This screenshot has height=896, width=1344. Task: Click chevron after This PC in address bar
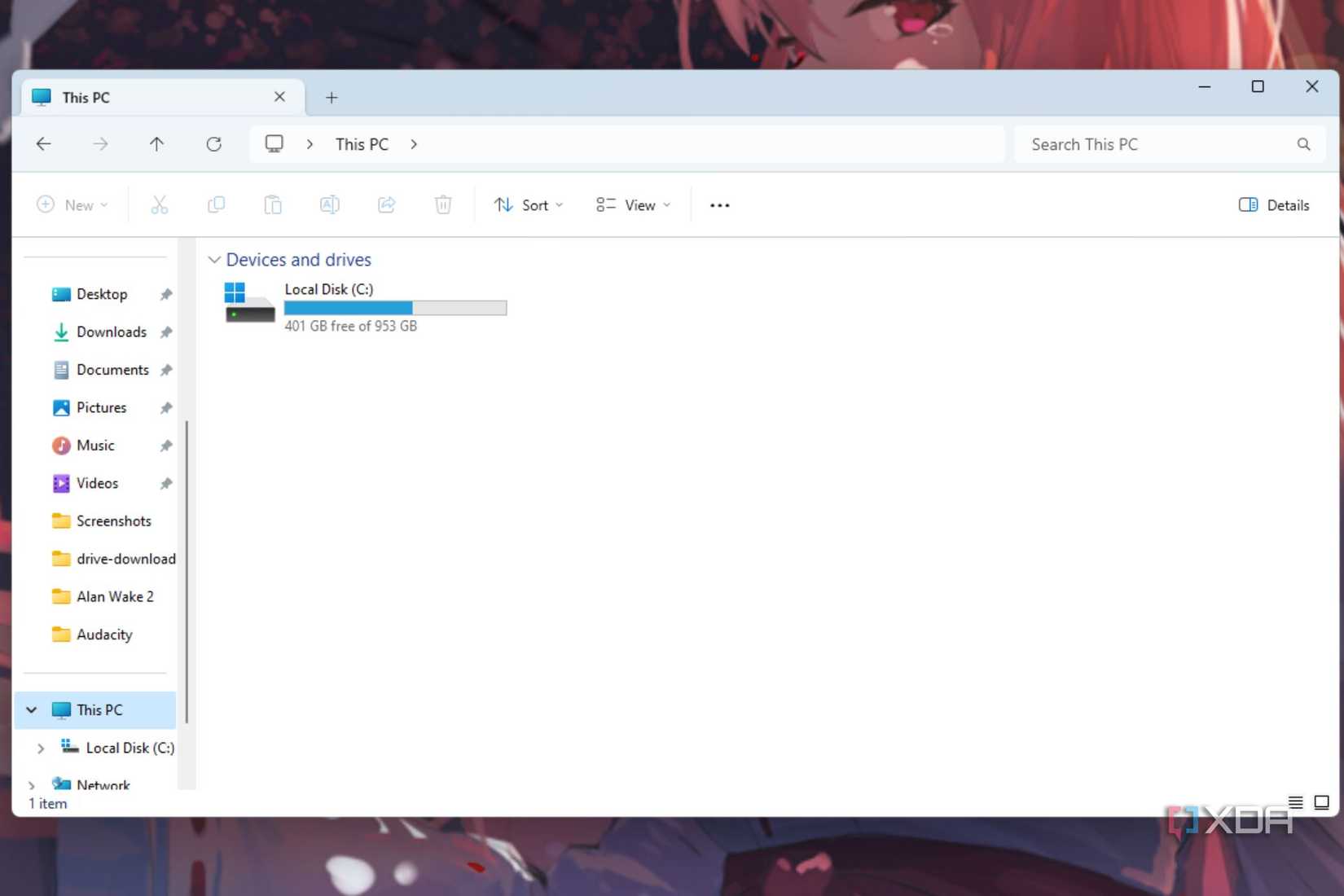tap(414, 144)
